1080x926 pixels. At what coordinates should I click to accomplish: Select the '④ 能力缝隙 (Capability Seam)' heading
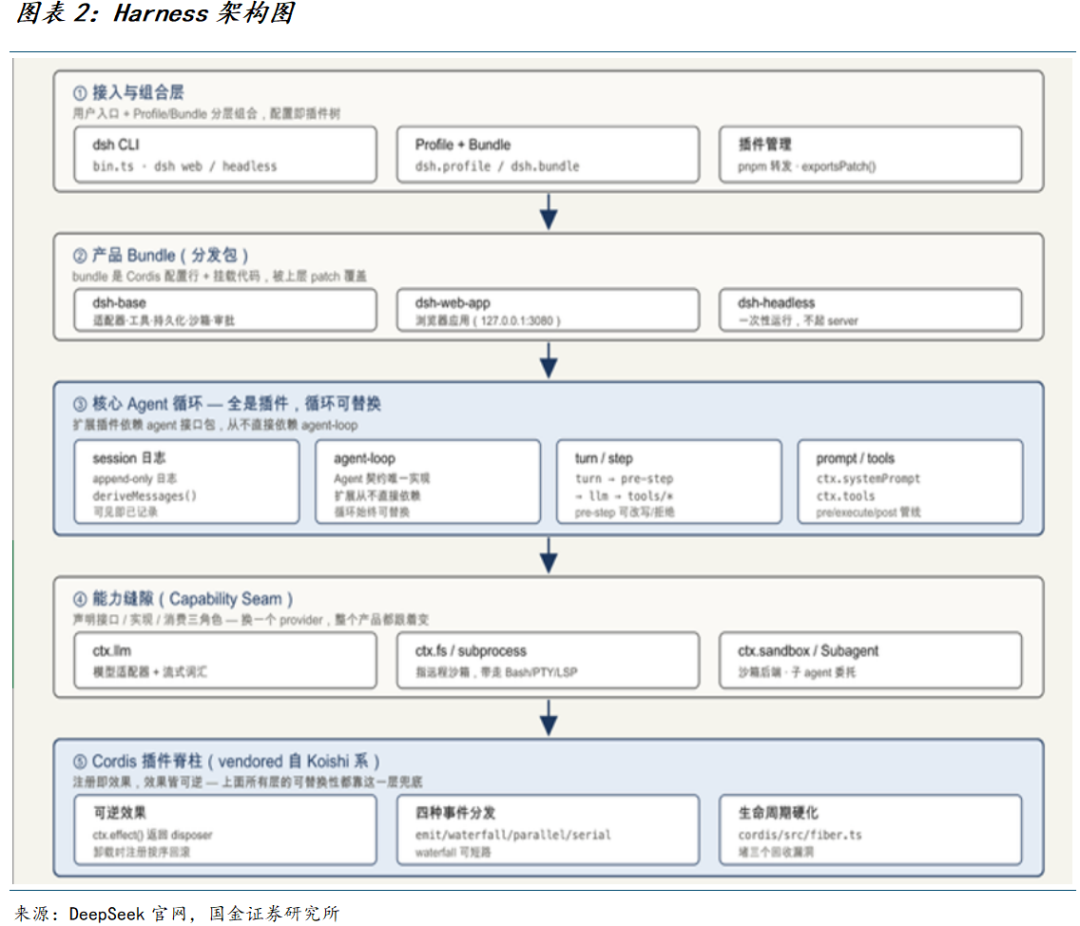click(183, 599)
